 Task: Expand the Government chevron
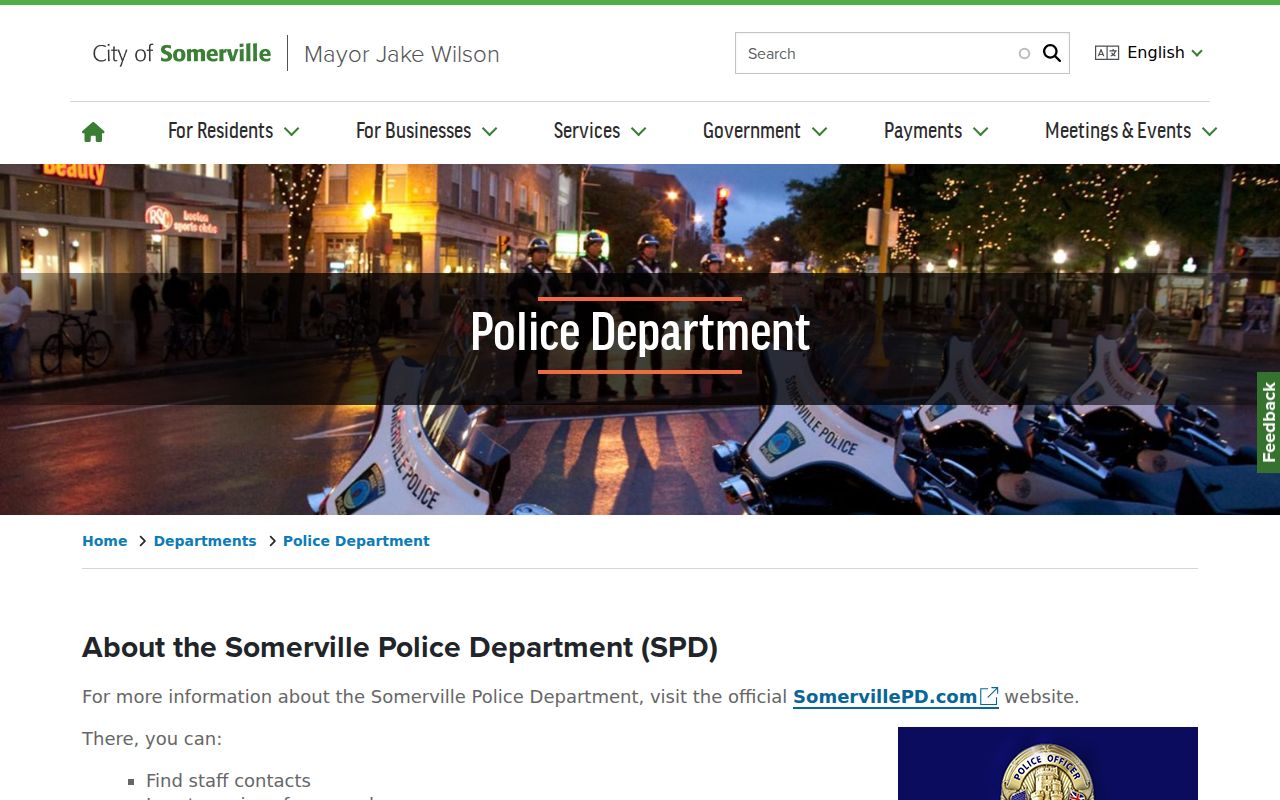coord(819,131)
